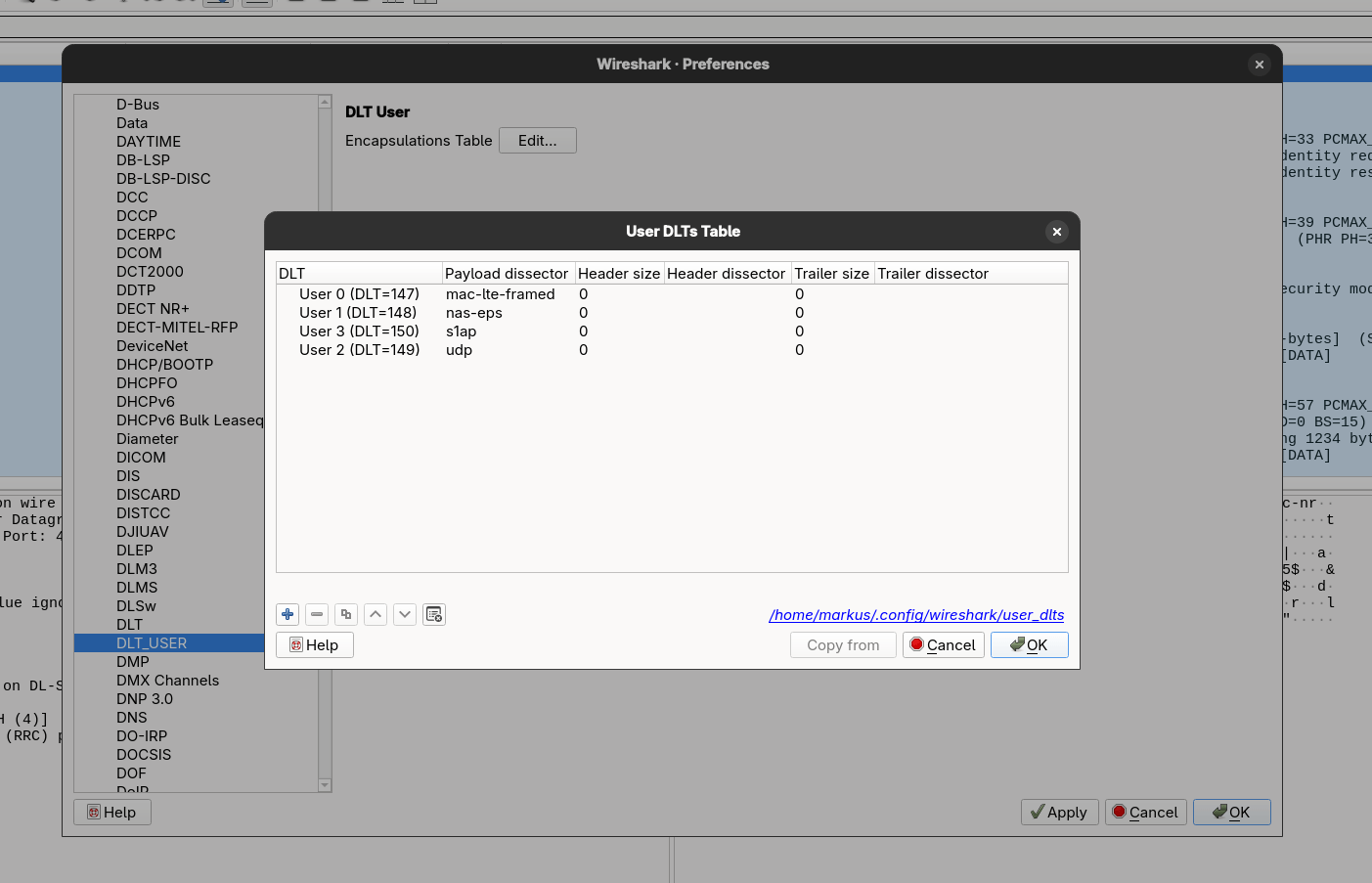
Task: Select DNS protocol preferences
Action: pos(131,717)
